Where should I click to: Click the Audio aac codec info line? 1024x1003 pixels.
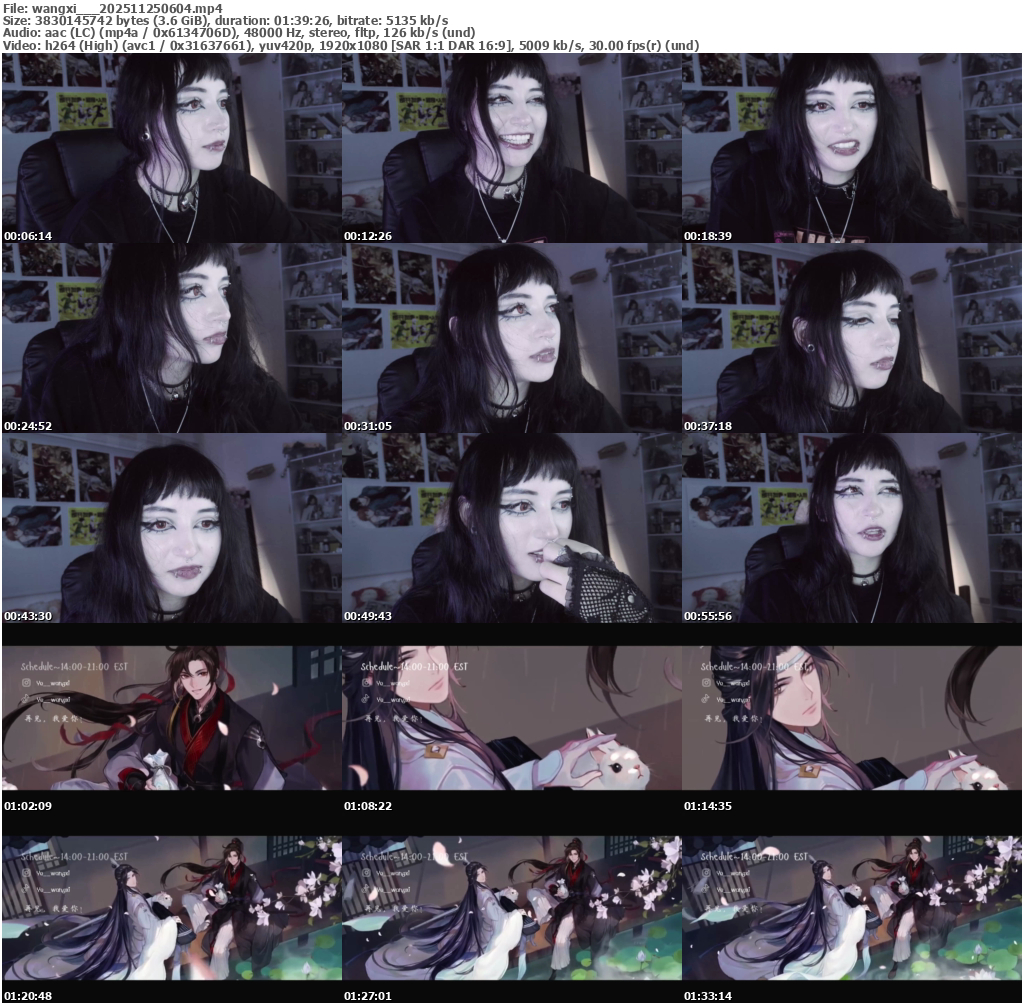coord(239,33)
